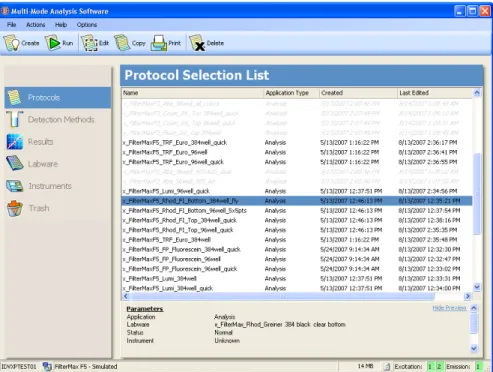Select x_FilterMaxF5_Rhod_FI_Bottom_96well_5xSpts protocol
Screen dimensions: 493x372
(x=297, y=211)
